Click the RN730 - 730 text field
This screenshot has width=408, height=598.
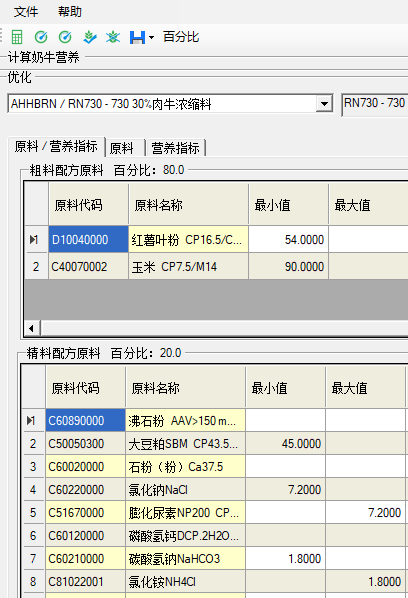[x=376, y=104]
